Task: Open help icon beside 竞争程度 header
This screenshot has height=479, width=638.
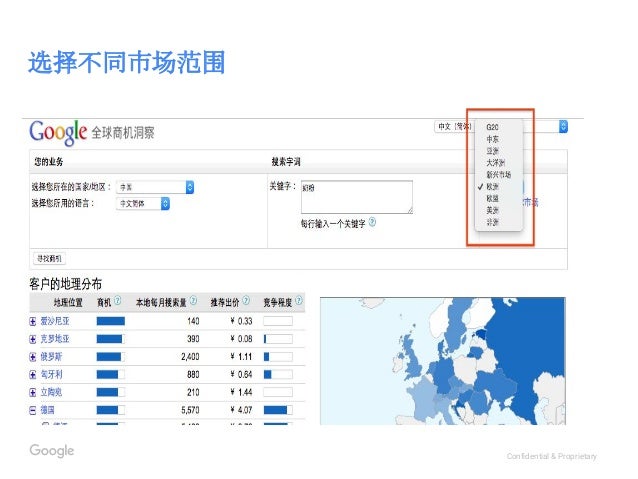Action: pyautogui.click(x=299, y=300)
